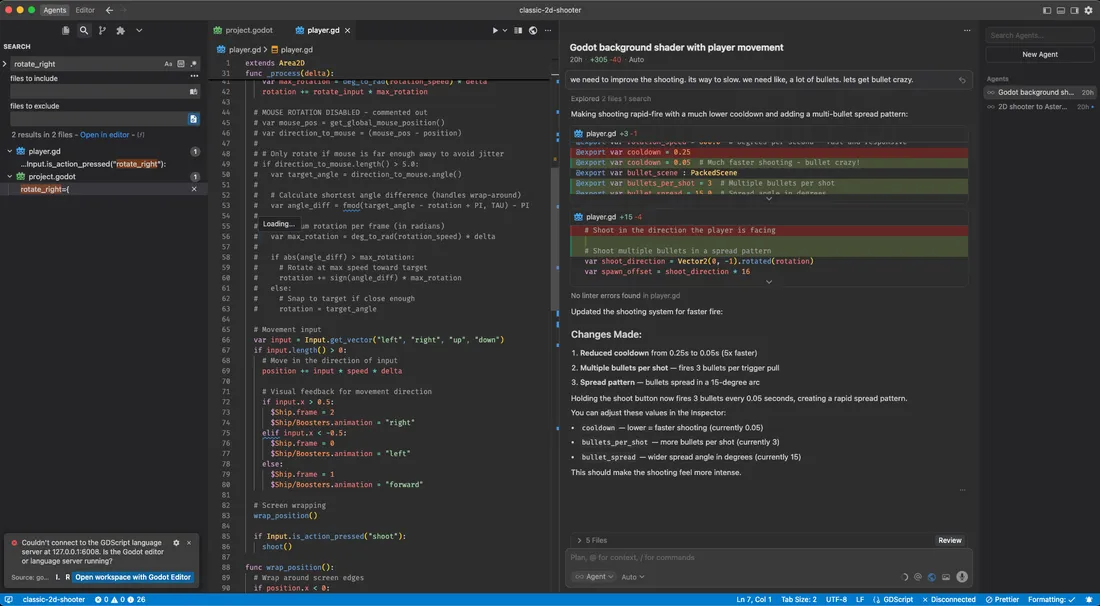The image size is (1100, 606).
Task: Click the microphone voice input icon
Action: (x=962, y=577)
